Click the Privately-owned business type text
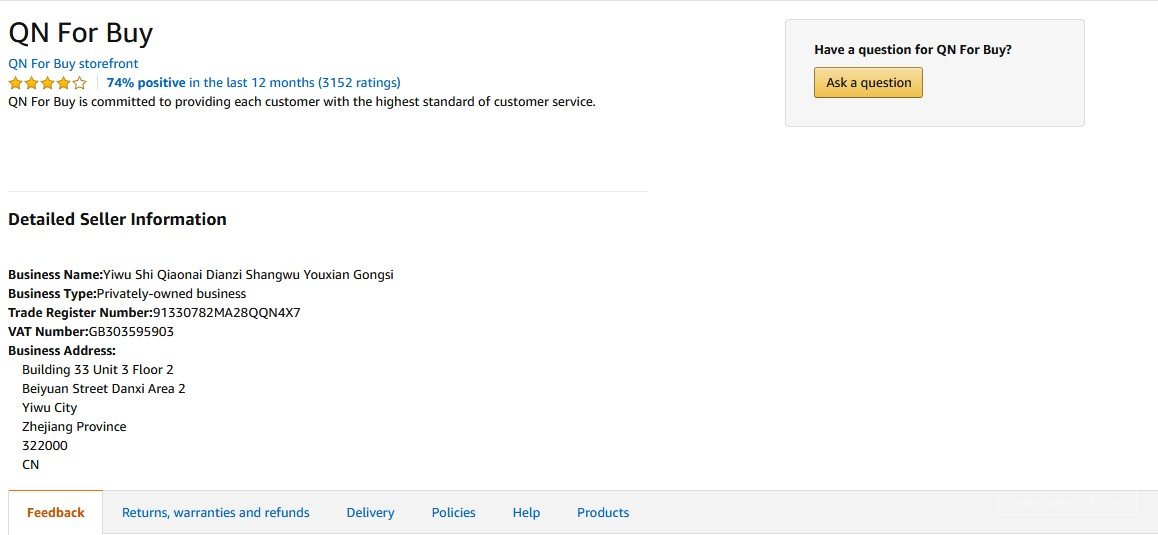Screen dimensions: 1158x535 click(x=171, y=294)
